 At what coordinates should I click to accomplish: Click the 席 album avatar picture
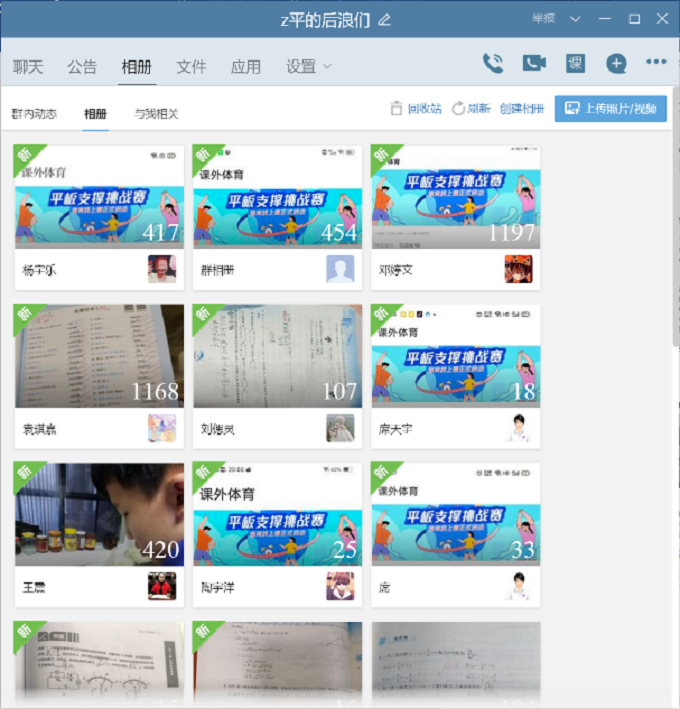pyautogui.click(x=518, y=586)
